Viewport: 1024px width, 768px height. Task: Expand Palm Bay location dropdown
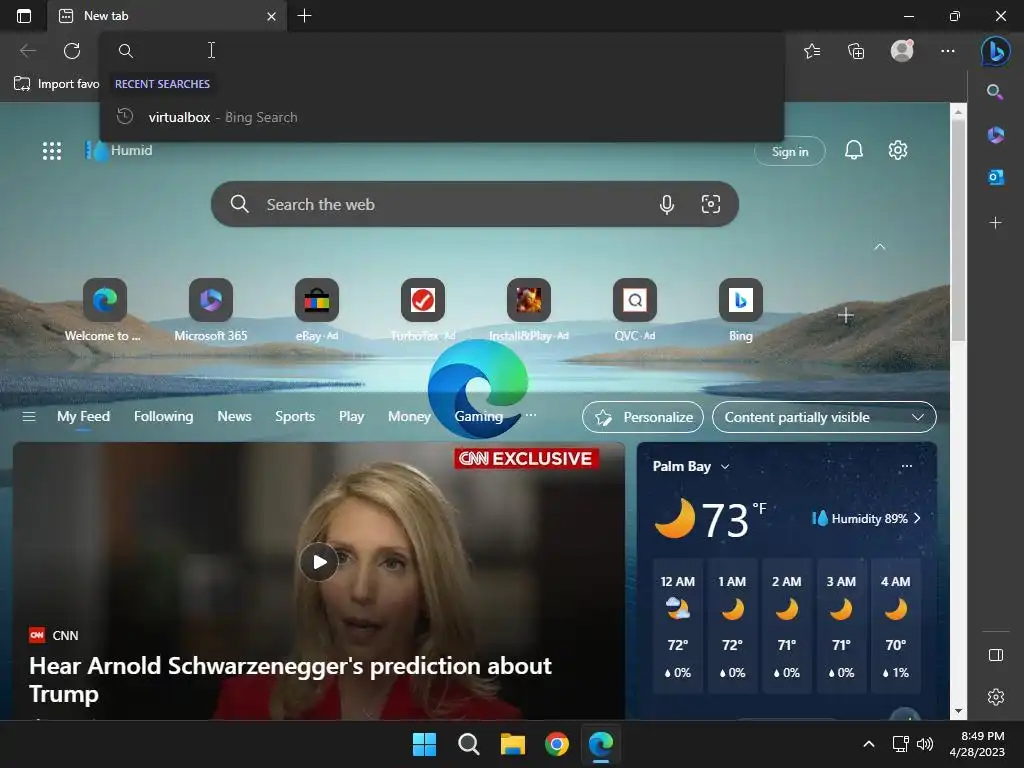pyautogui.click(x=725, y=466)
